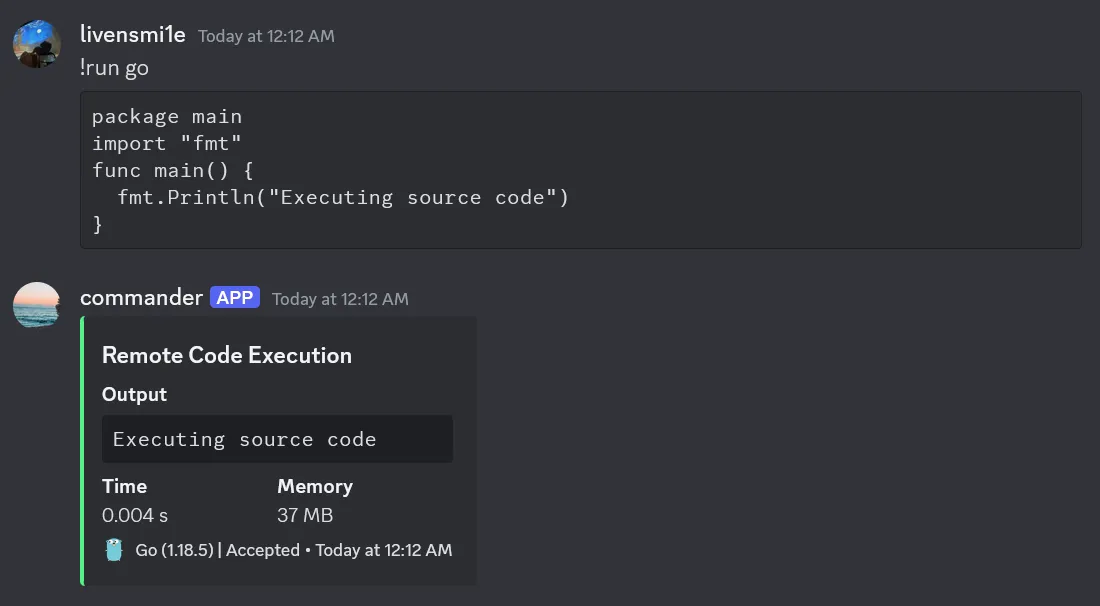Click the commander bot name
Screen dimensions: 1100x606
coord(141,297)
